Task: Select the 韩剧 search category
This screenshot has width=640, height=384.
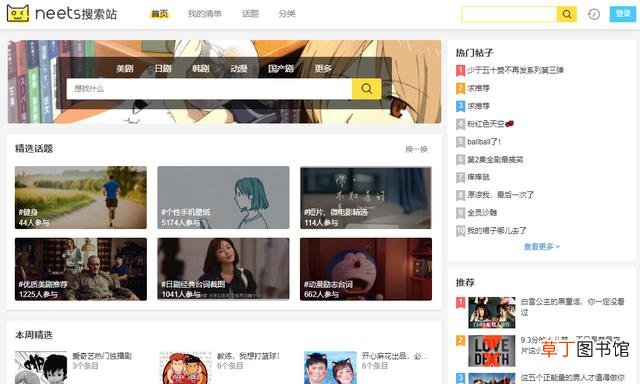Action: (201, 69)
